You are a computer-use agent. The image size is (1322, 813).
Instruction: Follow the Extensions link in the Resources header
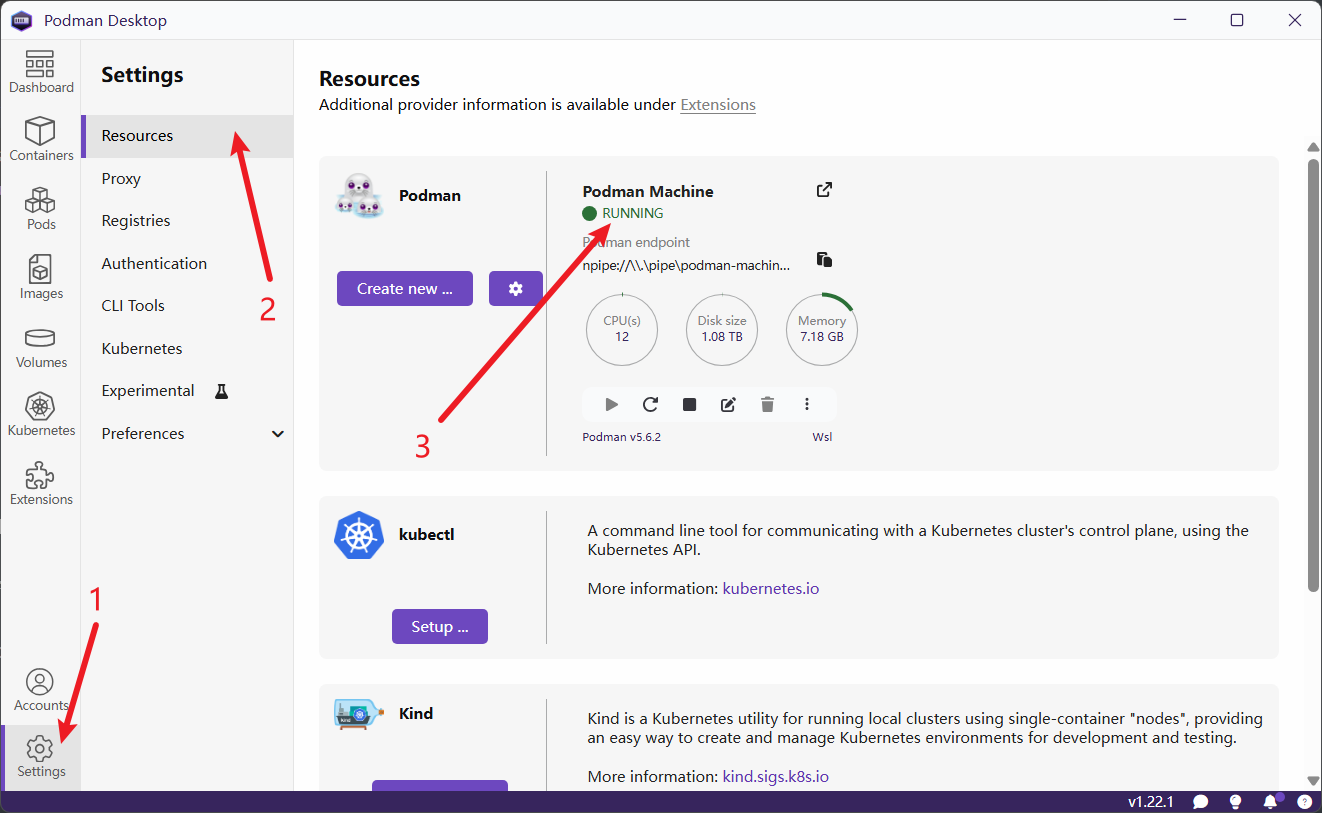click(x=718, y=104)
